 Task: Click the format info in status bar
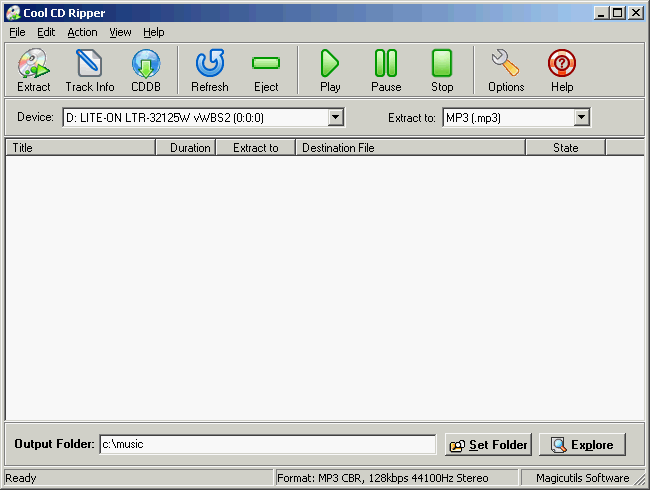pyautogui.click(x=382, y=478)
